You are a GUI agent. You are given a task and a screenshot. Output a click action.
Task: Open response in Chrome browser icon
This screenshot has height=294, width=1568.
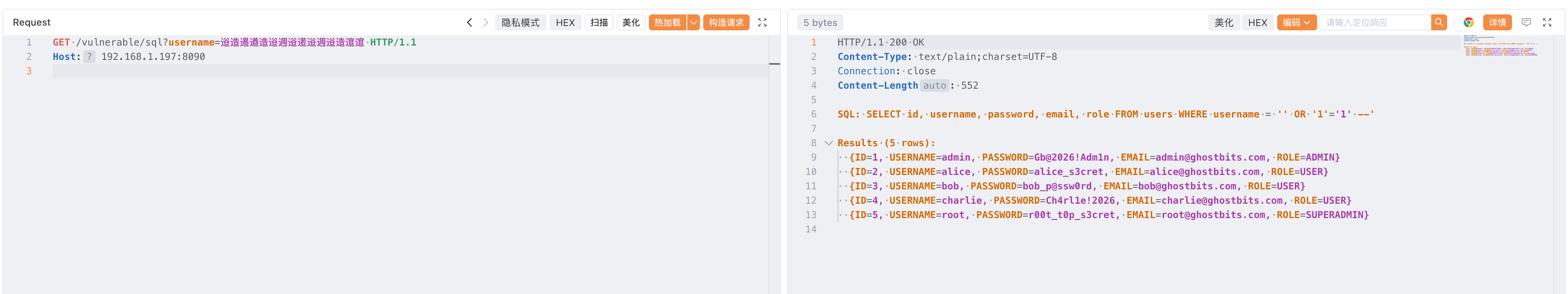[1468, 22]
